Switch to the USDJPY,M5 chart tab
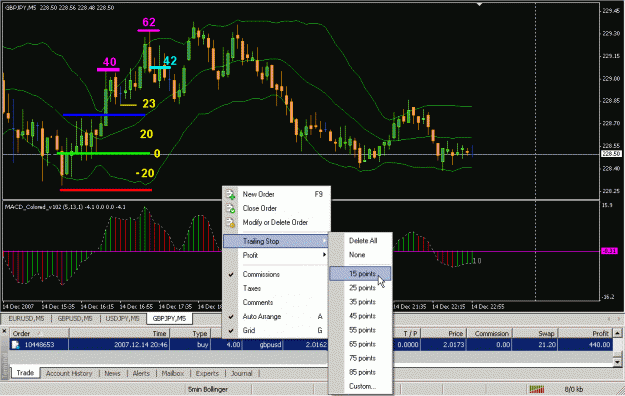 122,318
